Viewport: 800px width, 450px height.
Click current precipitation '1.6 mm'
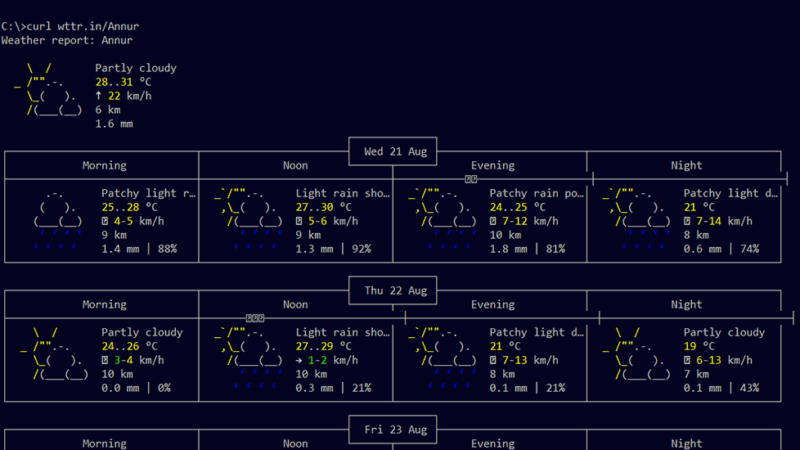coord(114,124)
